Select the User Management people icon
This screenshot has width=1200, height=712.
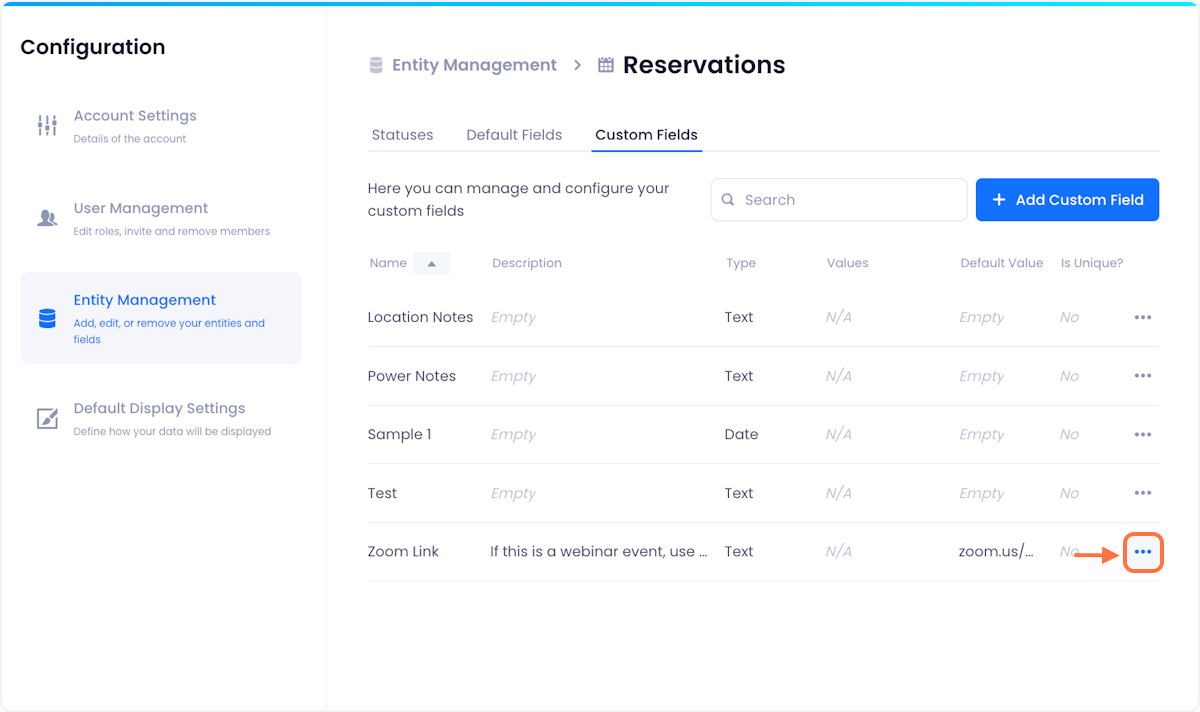coord(47,218)
